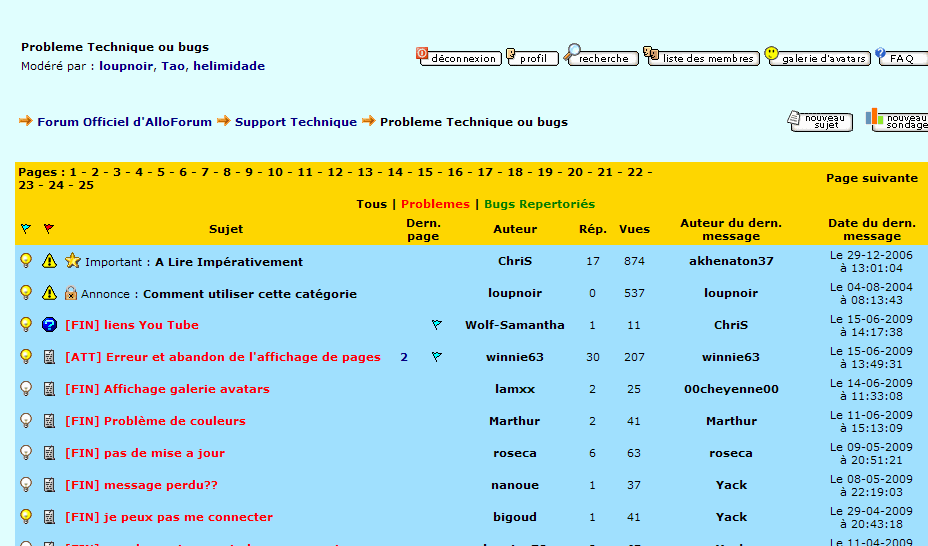Open the liste des membres

701,58
